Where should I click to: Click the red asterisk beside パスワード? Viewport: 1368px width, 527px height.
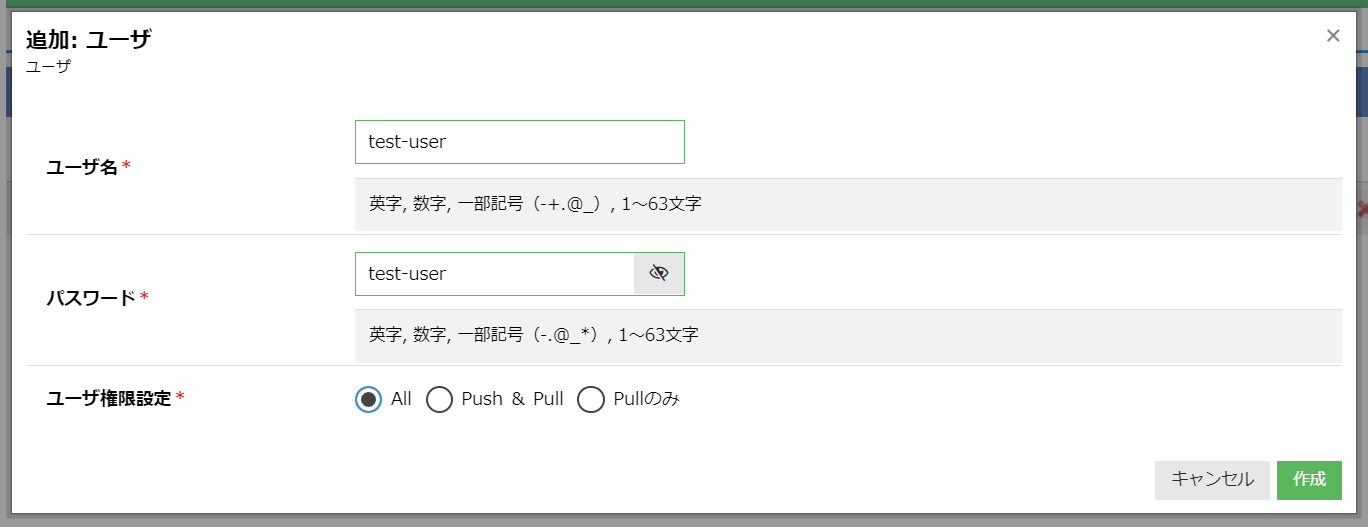pos(144,298)
